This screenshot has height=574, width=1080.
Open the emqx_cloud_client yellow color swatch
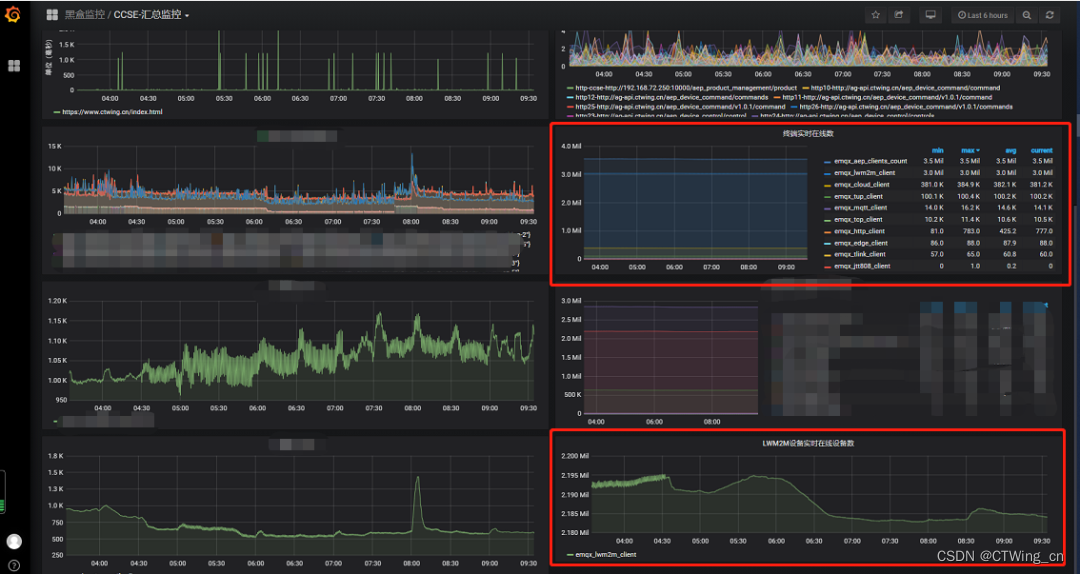(x=827, y=185)
